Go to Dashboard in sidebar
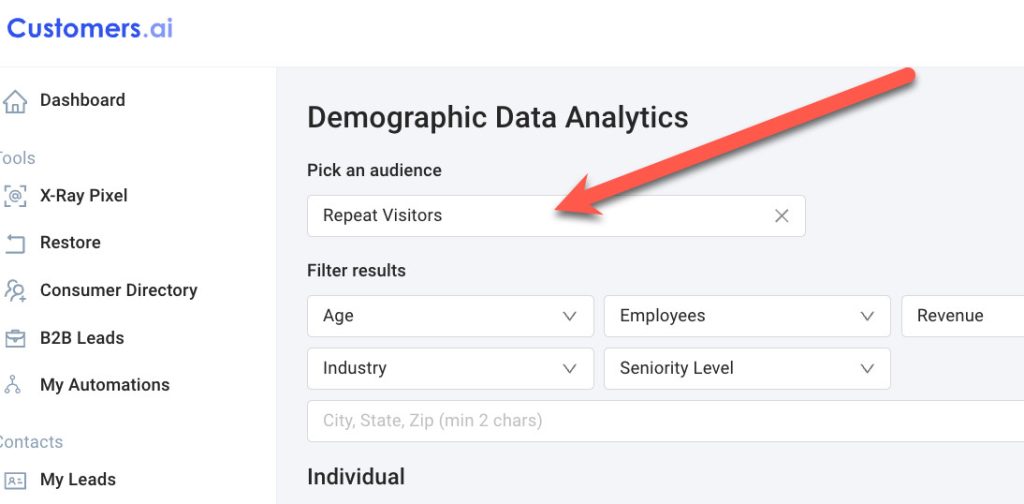1024x504 pixels. coord(82,101)
